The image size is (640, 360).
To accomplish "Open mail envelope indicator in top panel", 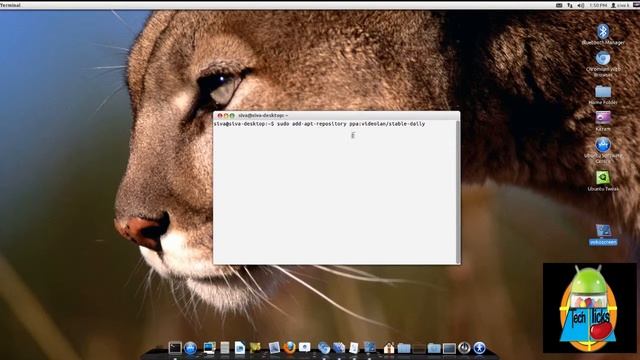I will click(x=559, y=5).
